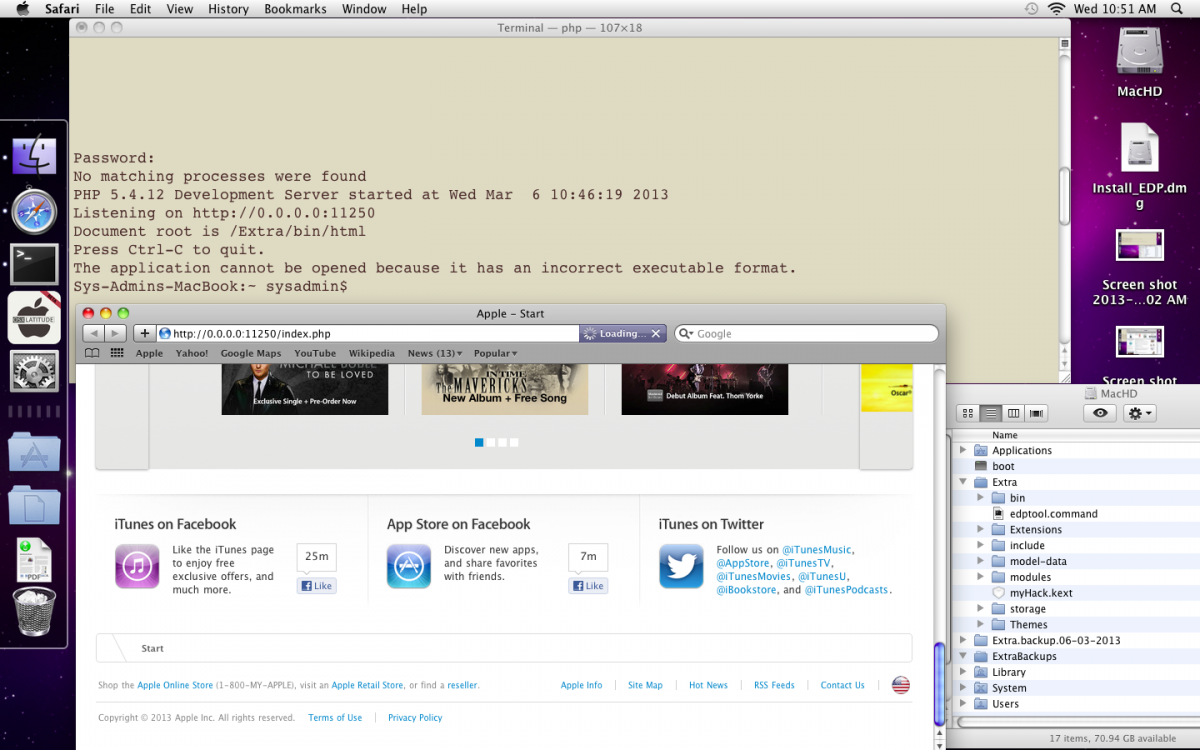The height and width of the screenshot is (750, 1200).
Task: Switch Finder to icon view
Action: (x=967, y=413)
